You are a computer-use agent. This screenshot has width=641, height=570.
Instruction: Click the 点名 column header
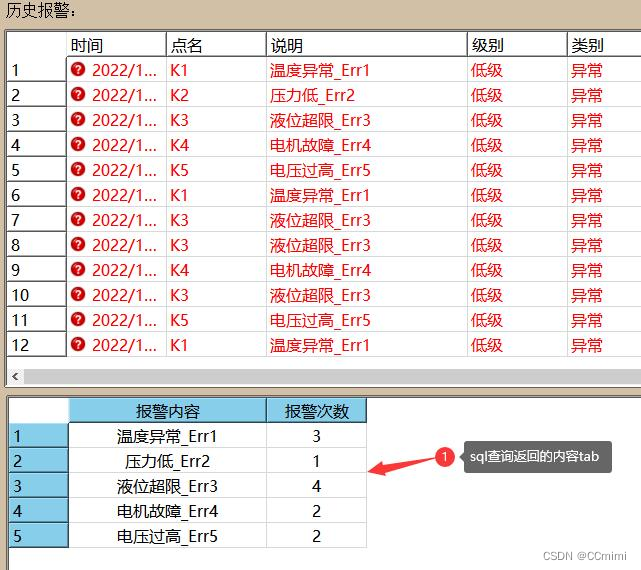[x=216, y=44]
